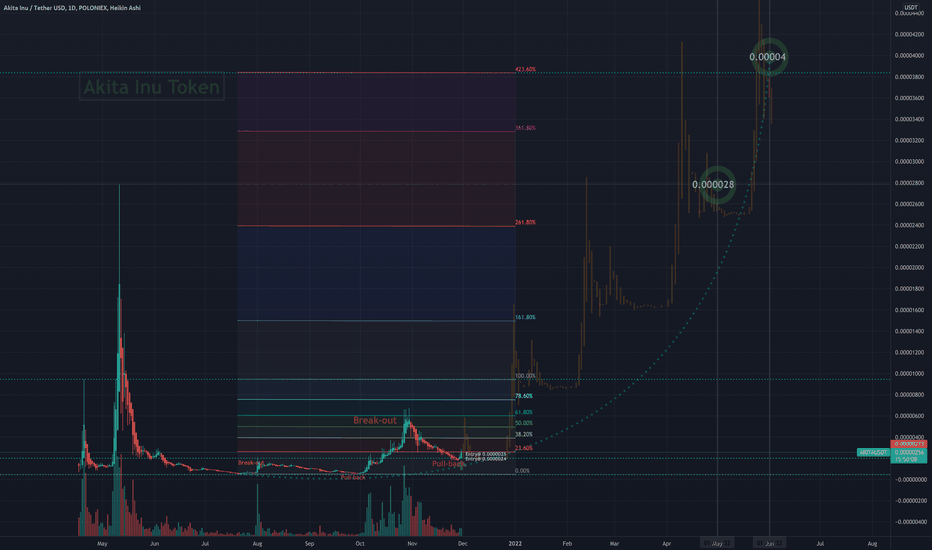The image size is (932, 550).
Task: Select the 61.80% Fibonacci level label
Action: click(x=524, y=412)
